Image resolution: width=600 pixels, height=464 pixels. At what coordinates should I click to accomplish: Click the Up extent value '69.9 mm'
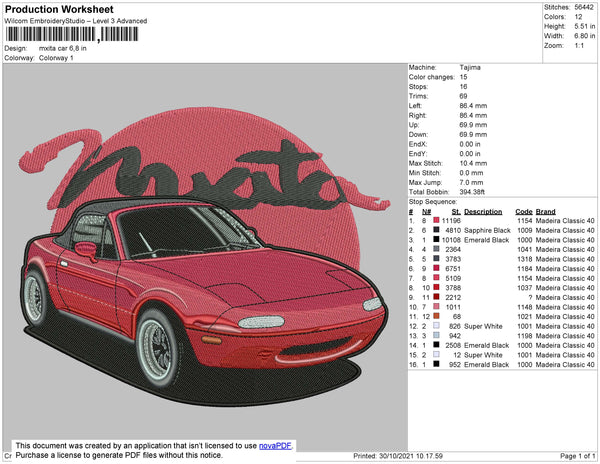473,125
